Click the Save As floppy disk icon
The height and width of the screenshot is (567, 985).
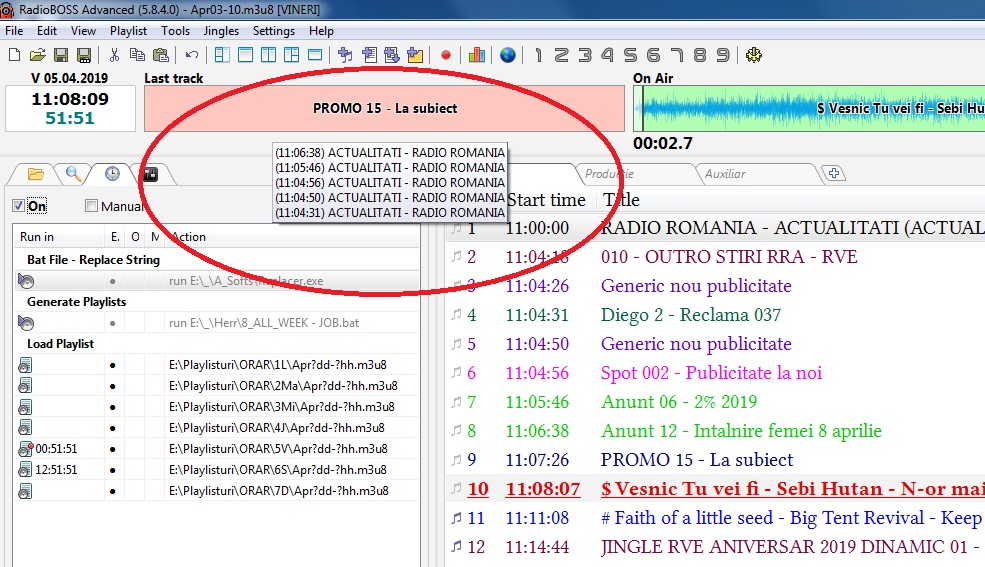pos(84,55)
